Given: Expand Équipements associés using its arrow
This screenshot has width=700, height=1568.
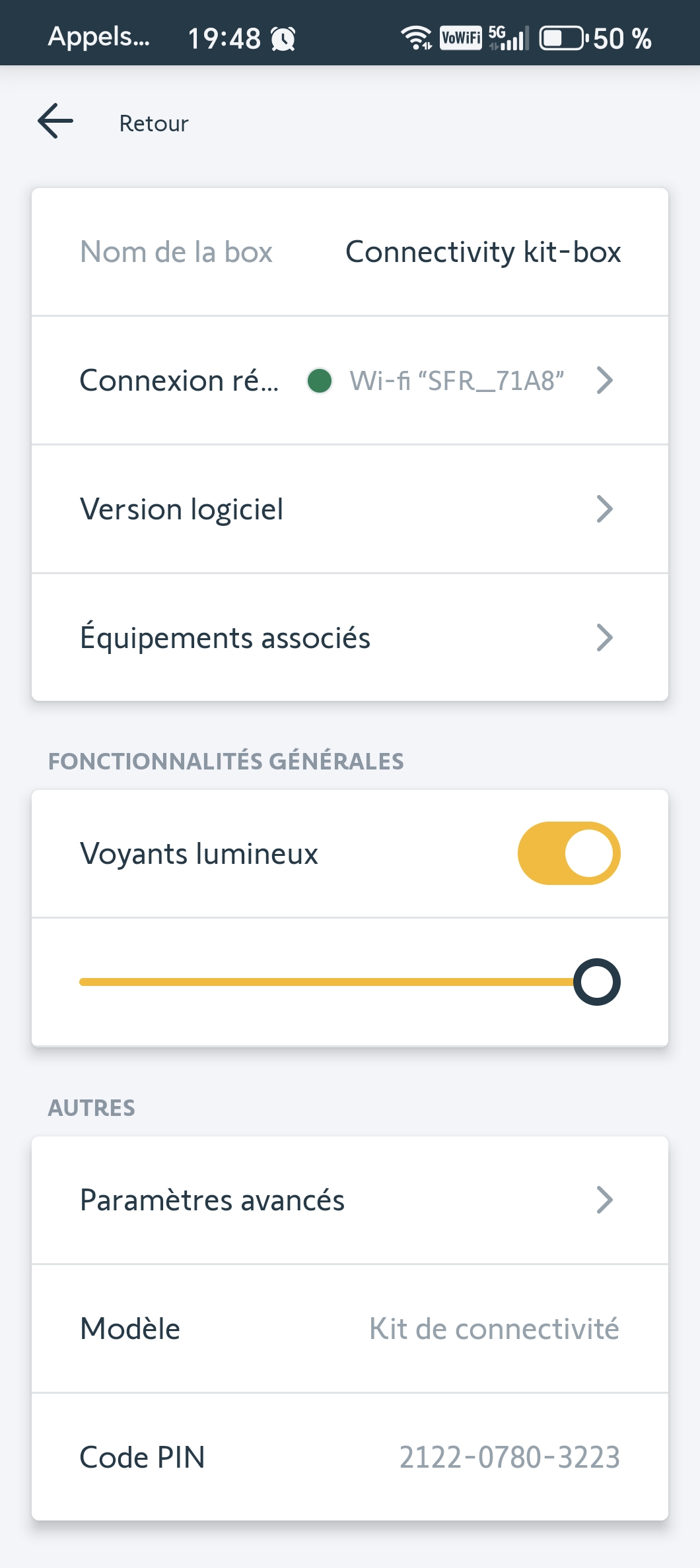Looking at the screenshot, I should (604, 637).
